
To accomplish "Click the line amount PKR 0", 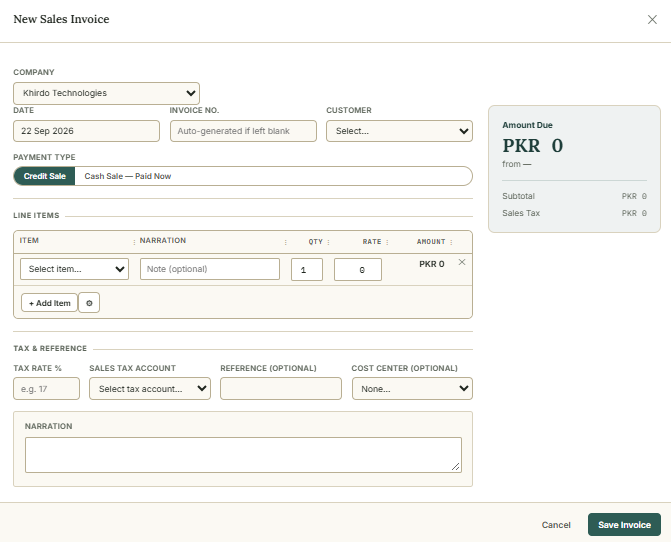I will pos(431,264).
